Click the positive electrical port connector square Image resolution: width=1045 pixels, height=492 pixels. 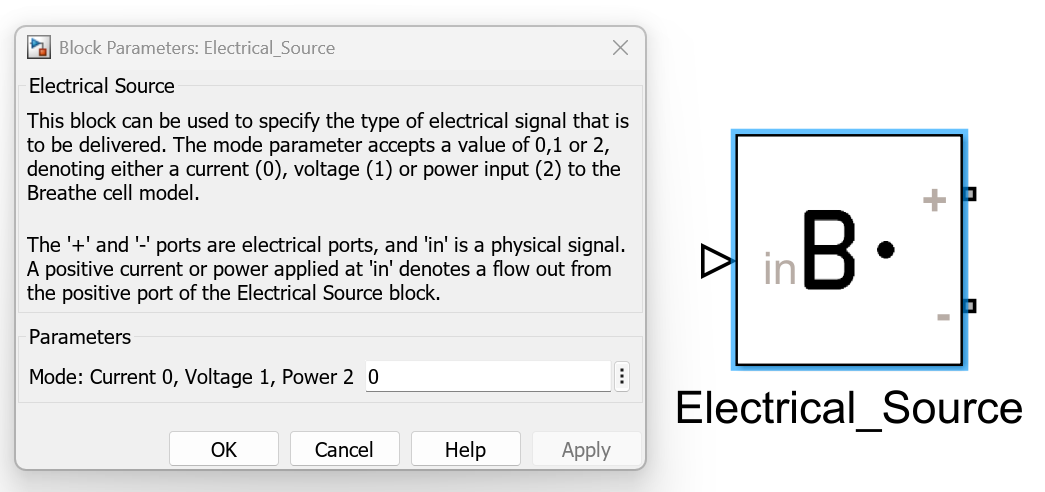coord(969,194)
